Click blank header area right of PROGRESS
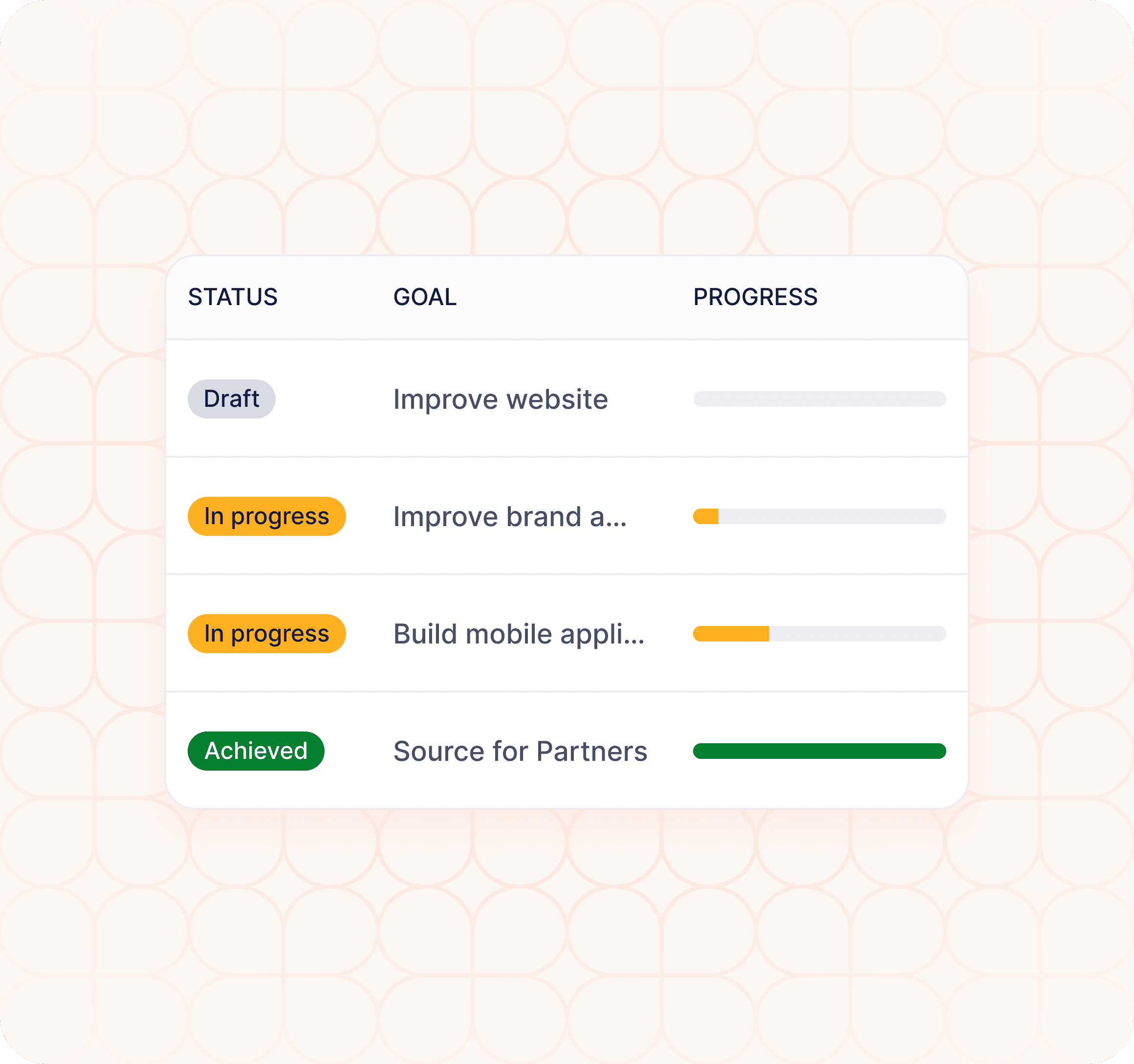The height and width of the screenshot is (1064, 1134). (893, 297)
